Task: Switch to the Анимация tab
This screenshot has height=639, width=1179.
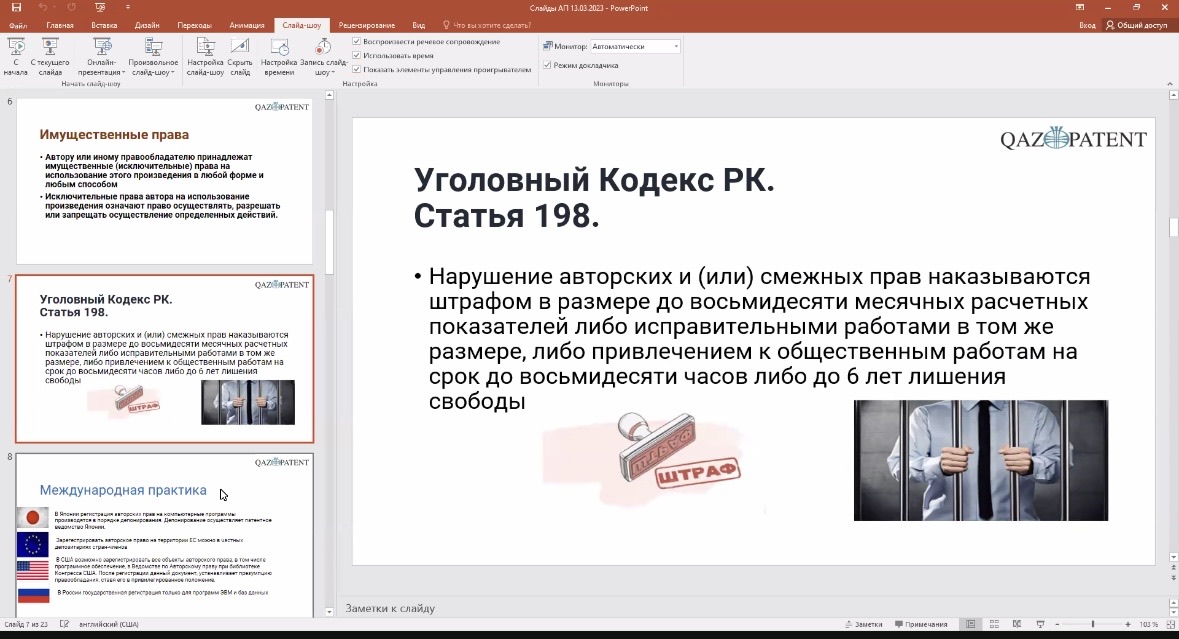Action: point(247,24)
